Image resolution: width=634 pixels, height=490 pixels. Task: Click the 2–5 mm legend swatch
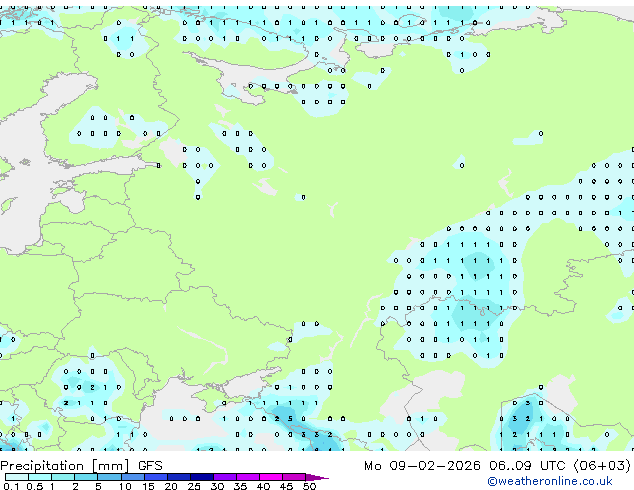[86, 477]
